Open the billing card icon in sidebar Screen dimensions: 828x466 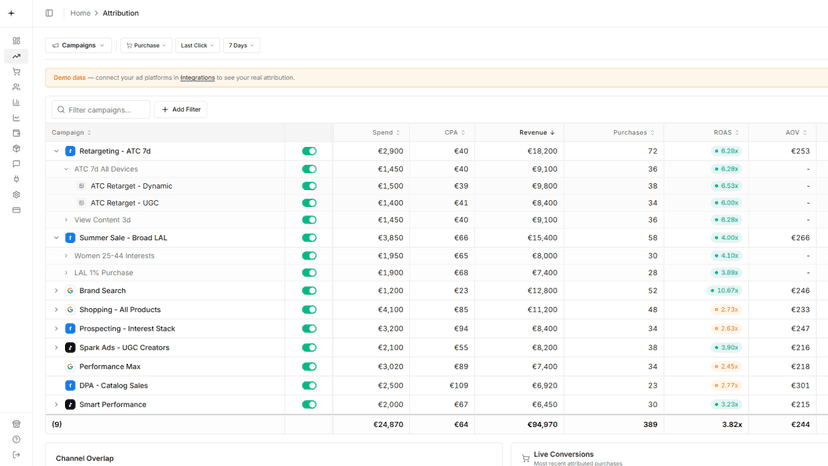tap(16, 210)
